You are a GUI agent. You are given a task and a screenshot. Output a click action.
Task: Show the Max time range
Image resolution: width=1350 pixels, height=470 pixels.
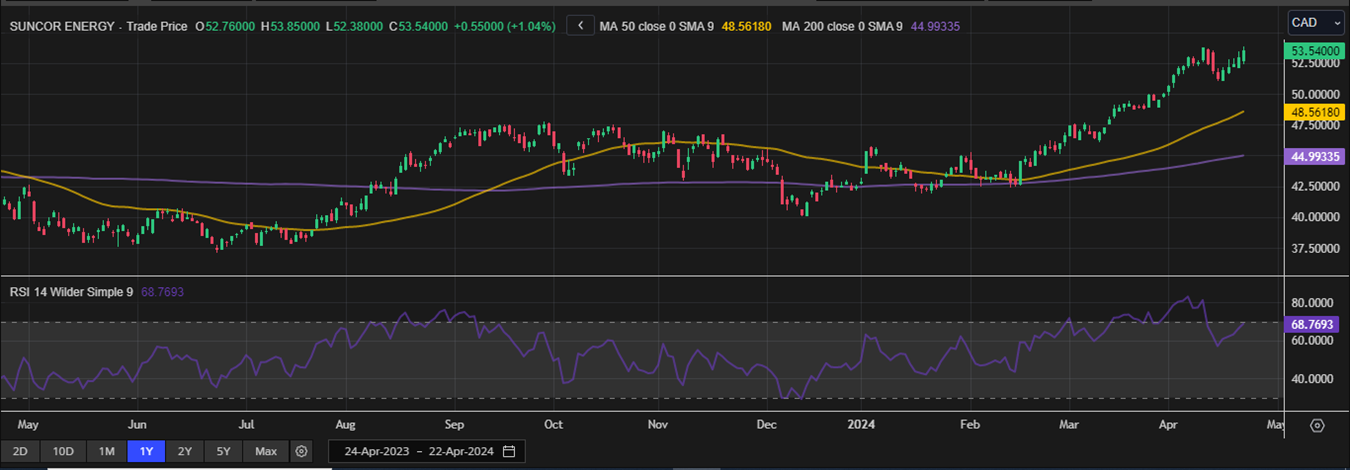click(x=266, y=451)
